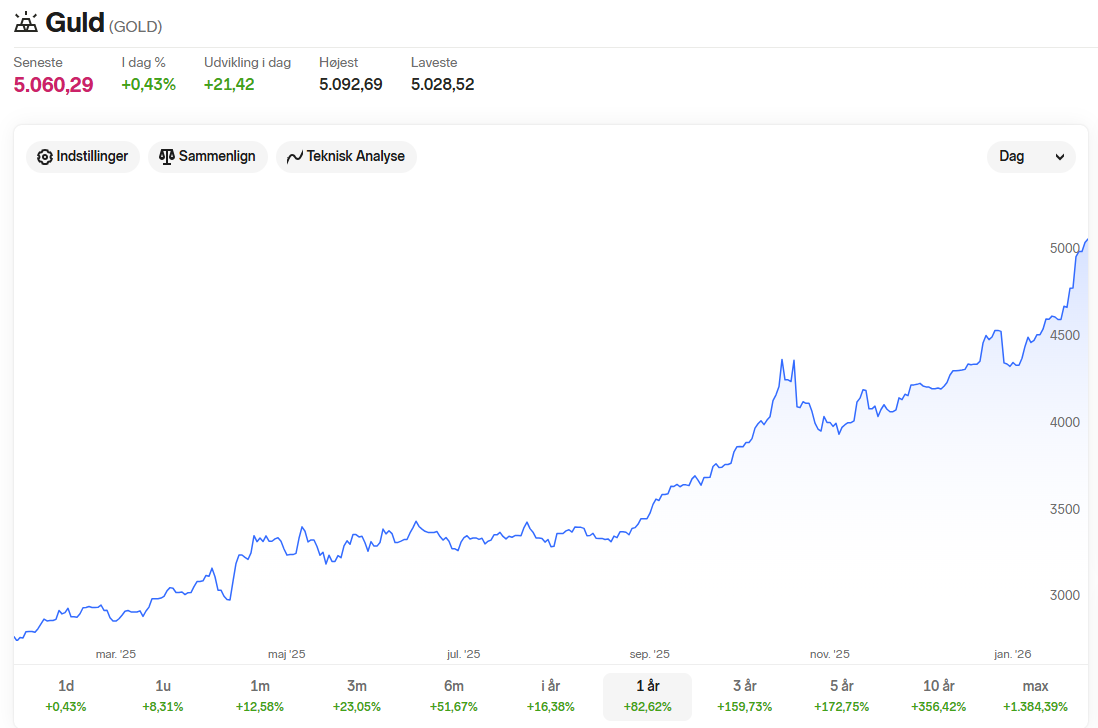The height and width of the screenshot is (728, 1098).
Task: Expand the Dag interval dropdown
Action: pos(1031,157)
